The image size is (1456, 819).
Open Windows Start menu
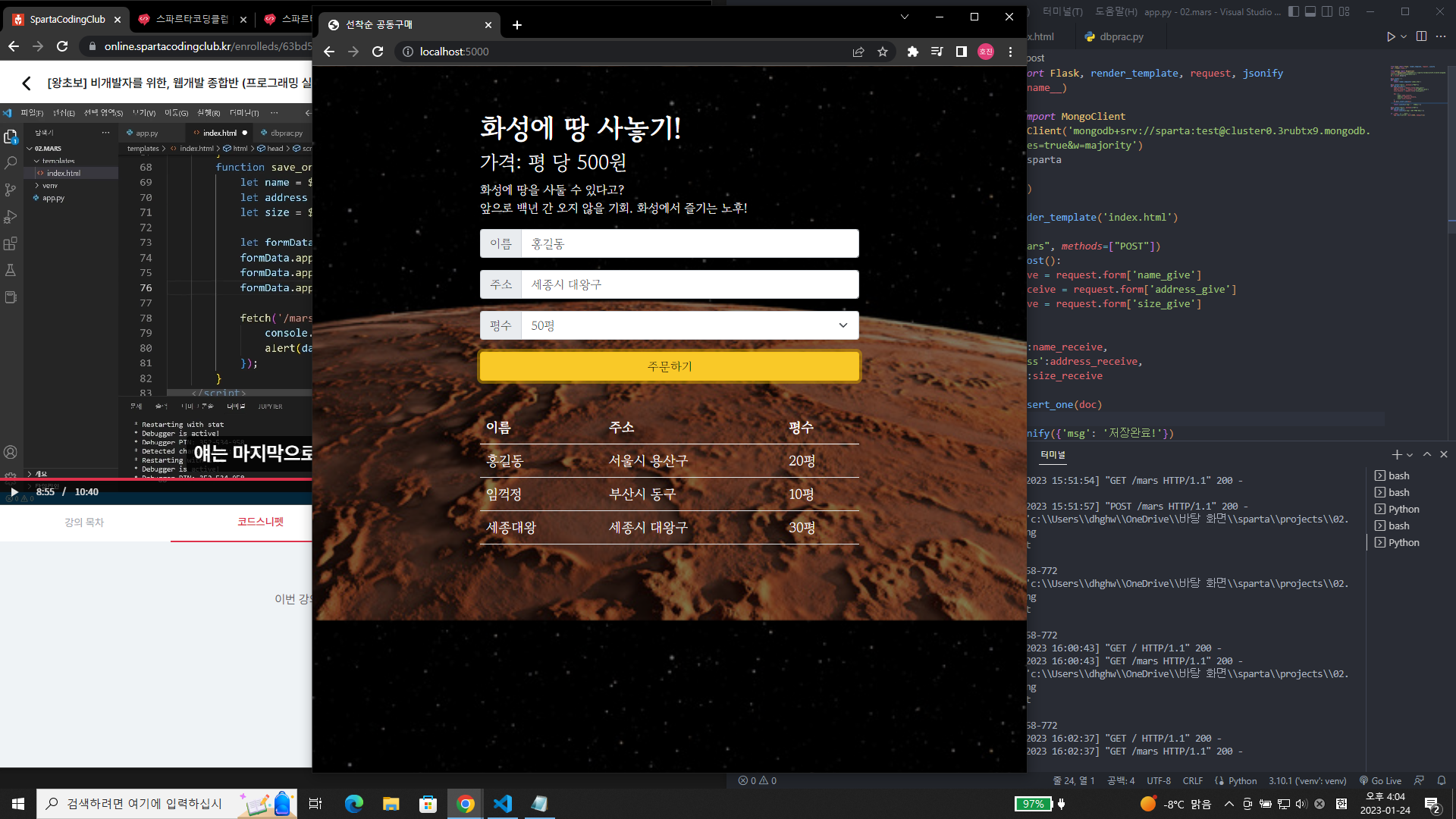(18, 804)
